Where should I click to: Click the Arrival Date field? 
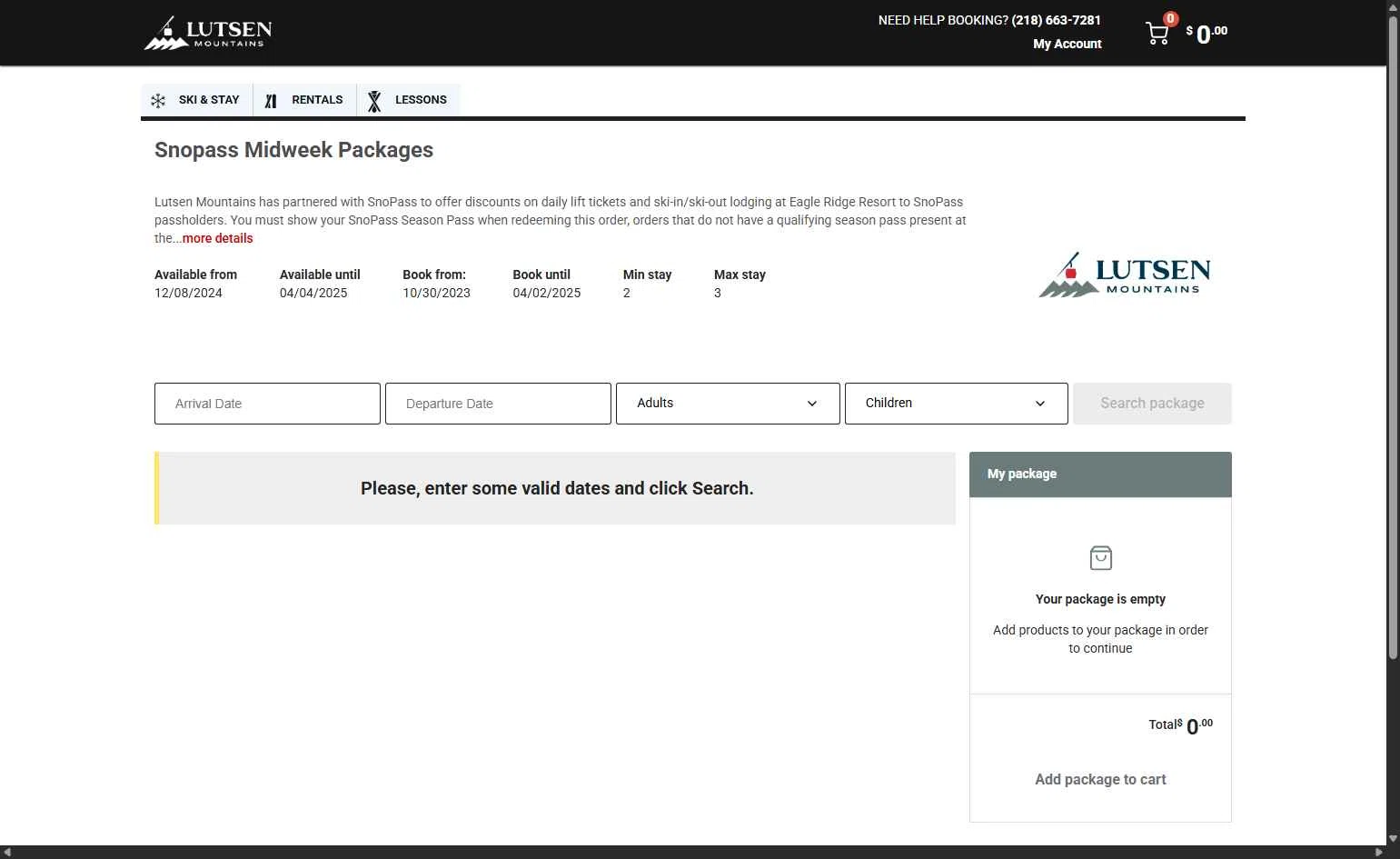coord(267,404)
